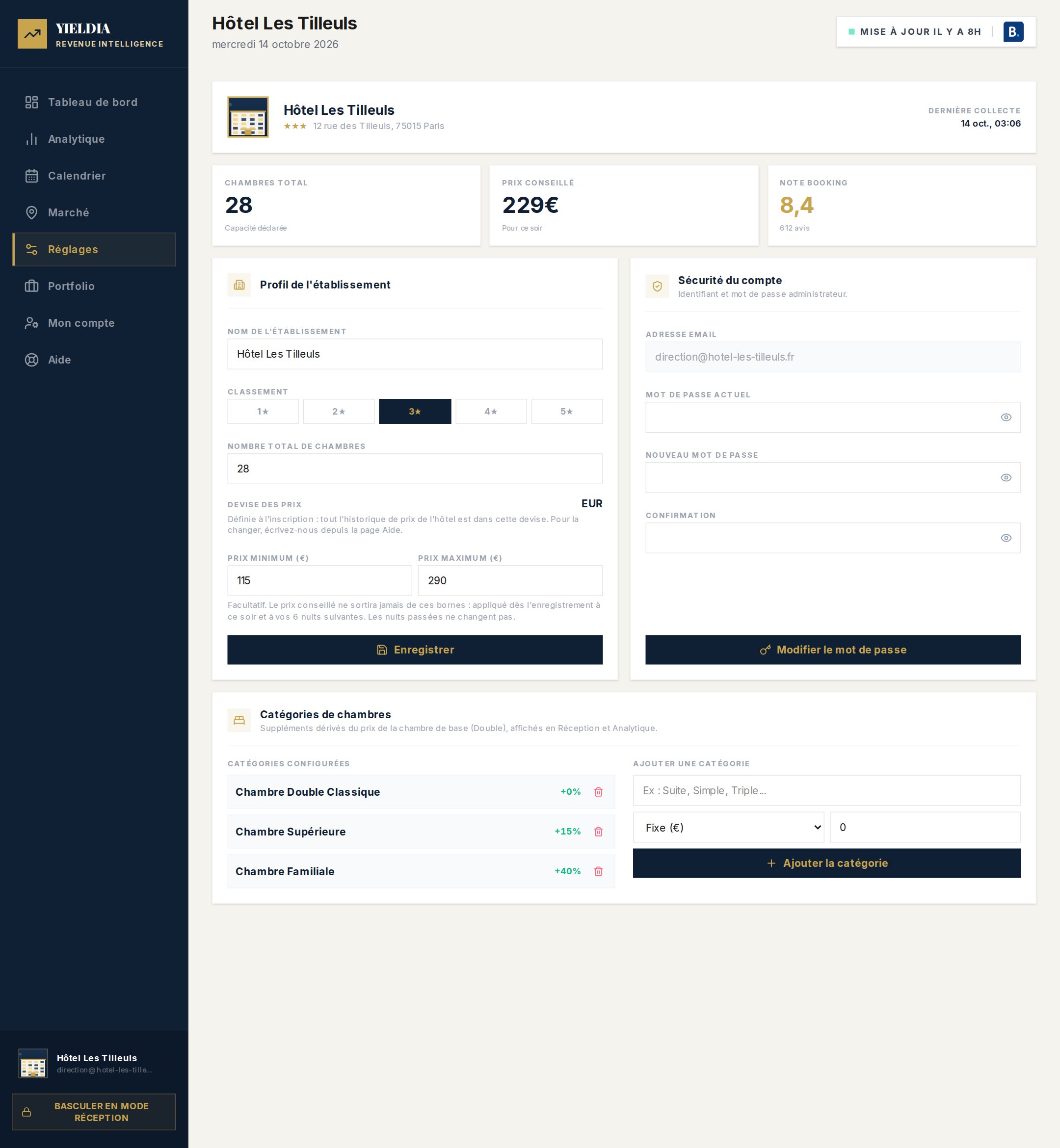Click the building icon beside Profil de l'établissement
The image size is (1060, 1148).
[x=239, y=285]
